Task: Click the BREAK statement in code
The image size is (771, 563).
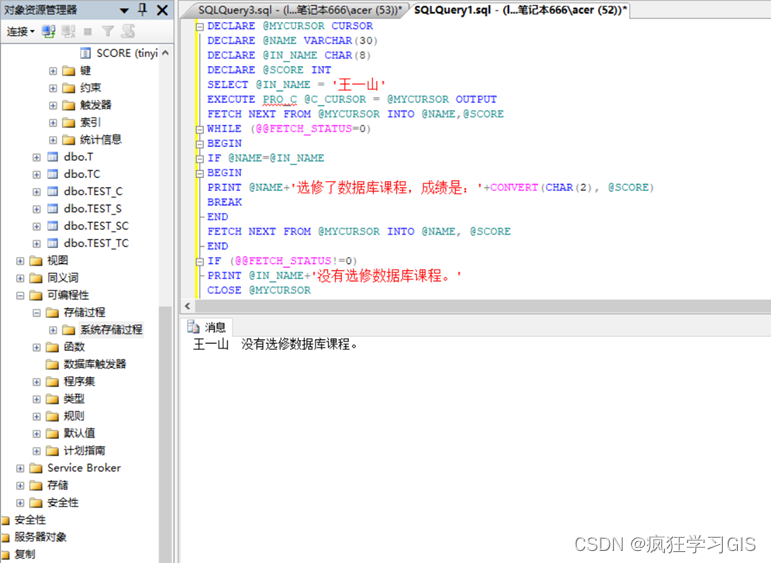Action: pos(224,202)
